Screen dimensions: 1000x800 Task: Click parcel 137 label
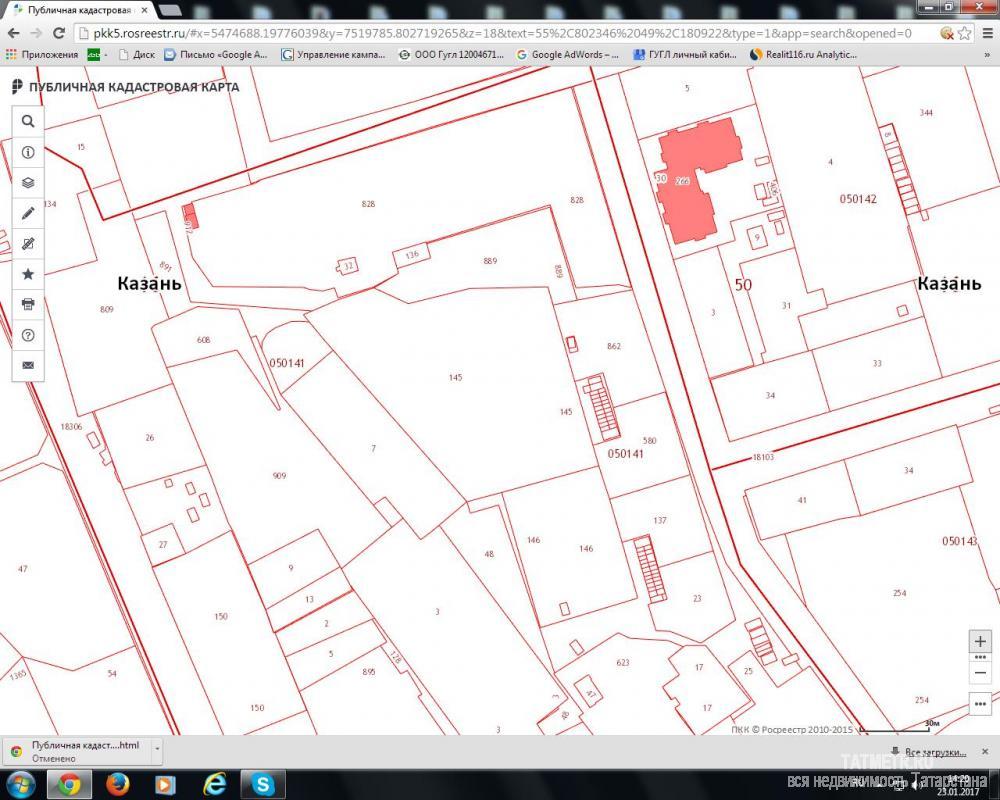coord(659,521)
